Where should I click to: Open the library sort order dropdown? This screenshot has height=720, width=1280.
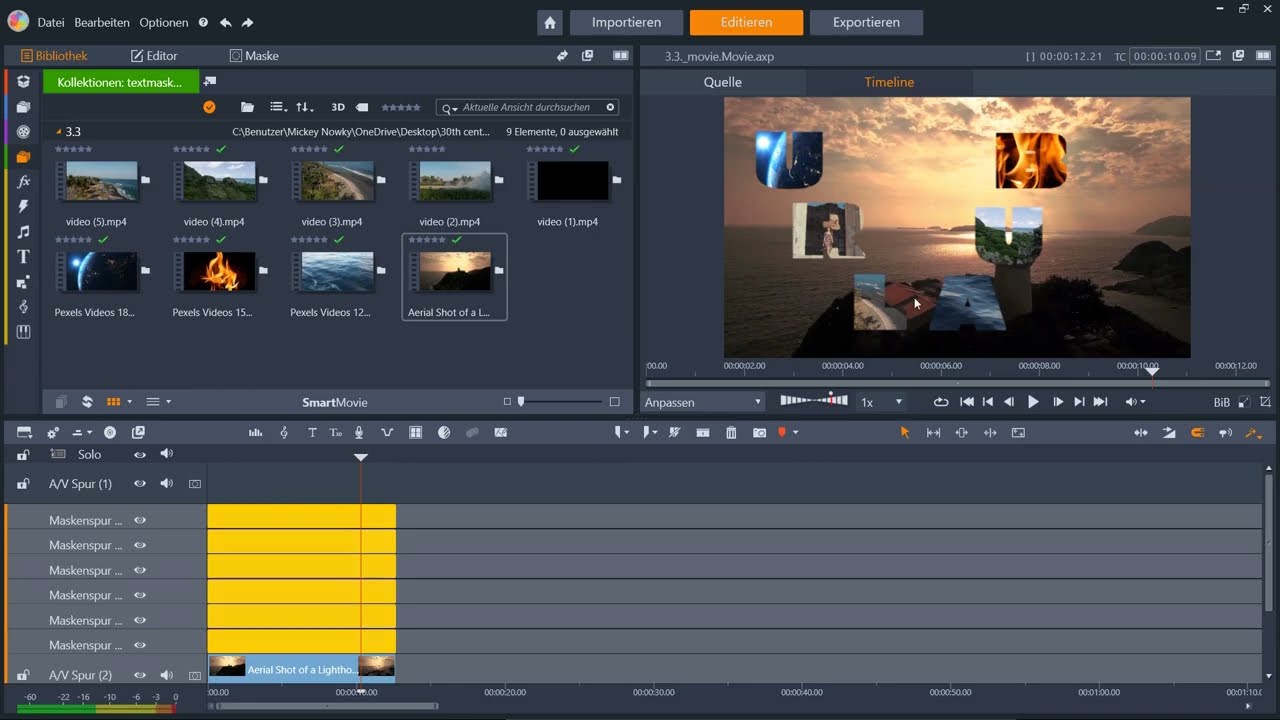click(305, 107)
